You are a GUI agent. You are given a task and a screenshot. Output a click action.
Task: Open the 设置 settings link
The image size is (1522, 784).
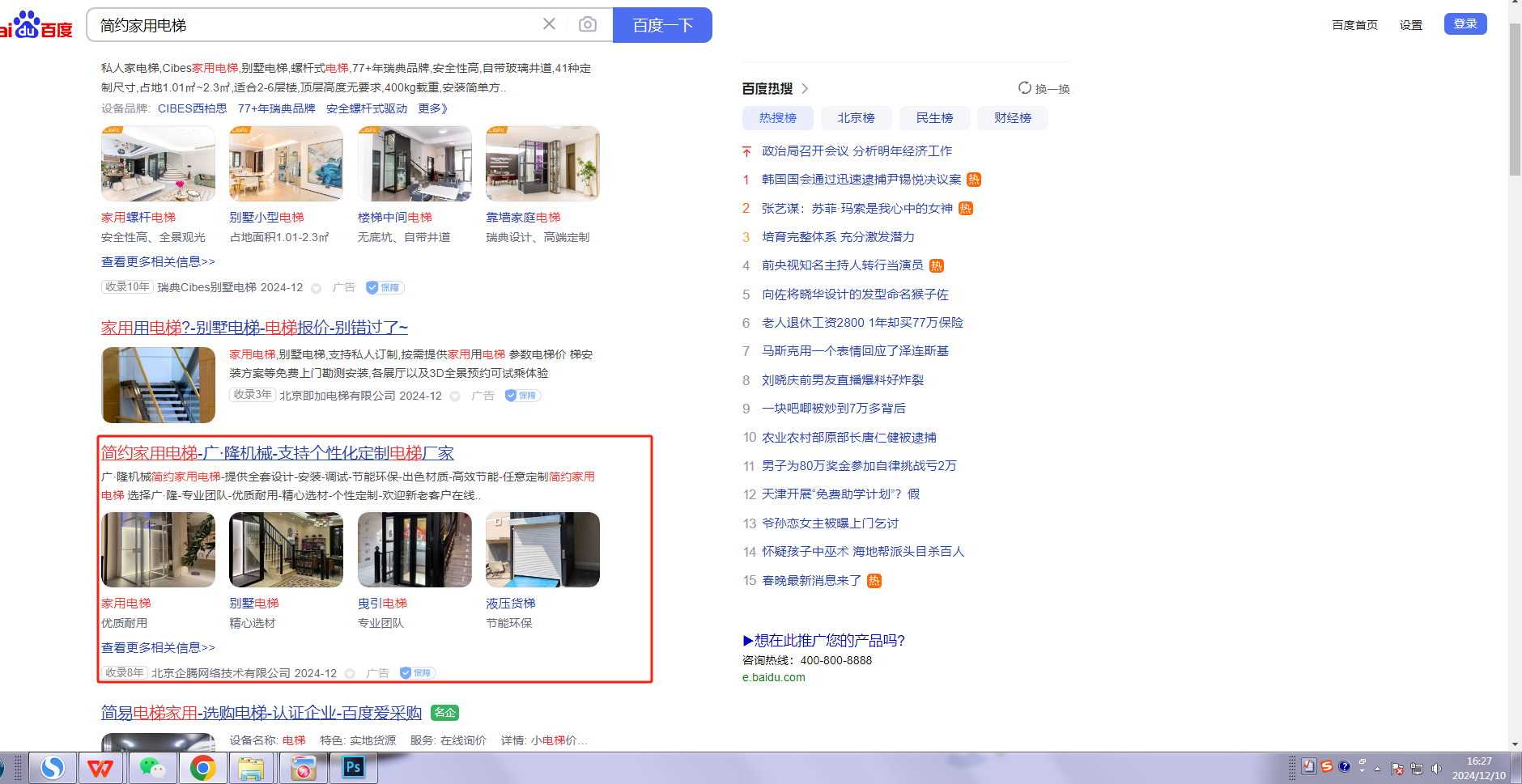click(1411, 25)
